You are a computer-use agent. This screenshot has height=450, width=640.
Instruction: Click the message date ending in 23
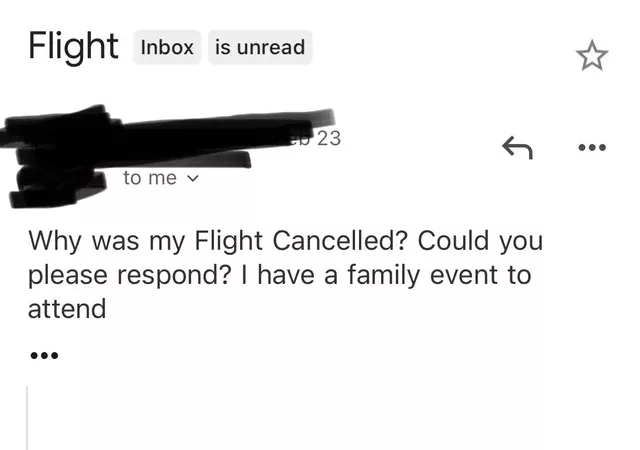point(320,138)
